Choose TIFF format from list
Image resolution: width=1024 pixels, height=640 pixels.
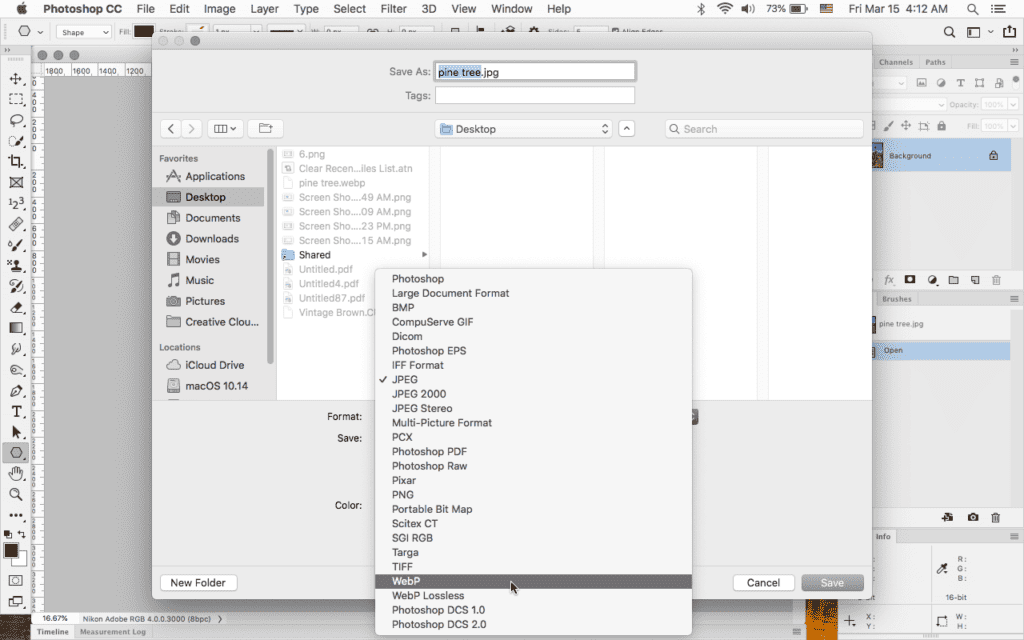click(x=534, y=567)
